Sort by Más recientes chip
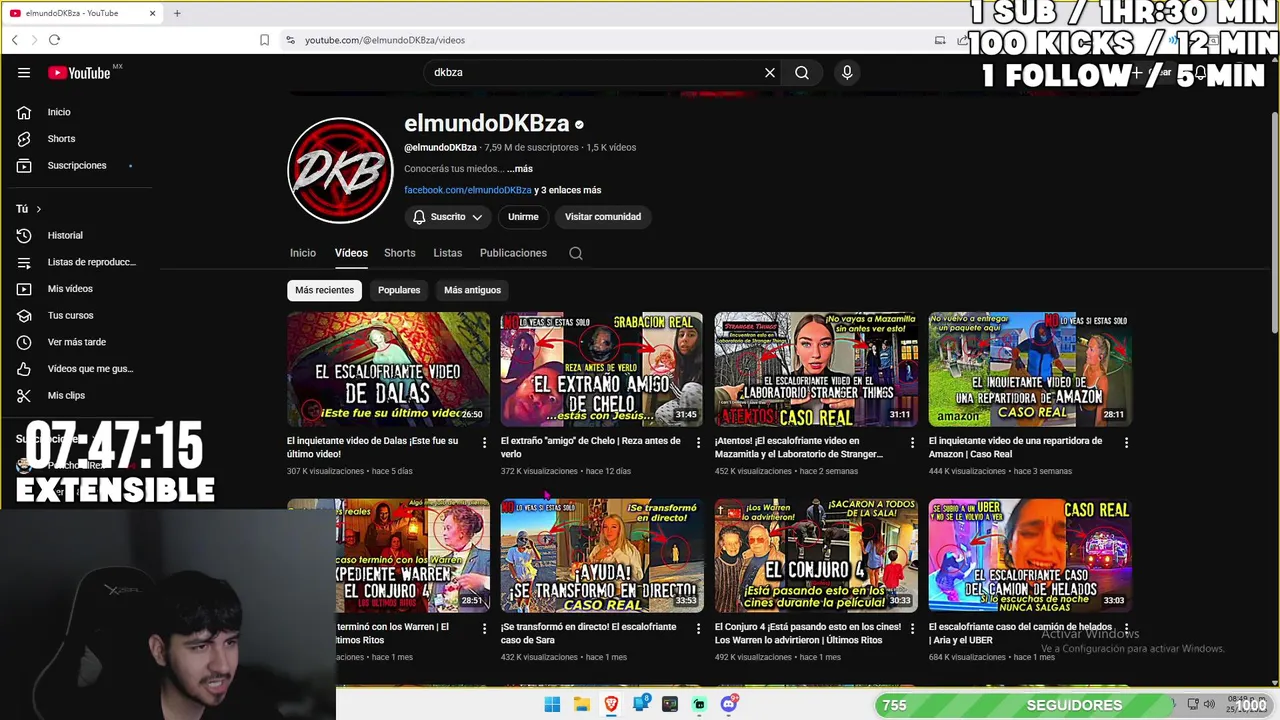The height and width of the screenshot is (720, 1280). pyautogui.click(x=324, y=290)
